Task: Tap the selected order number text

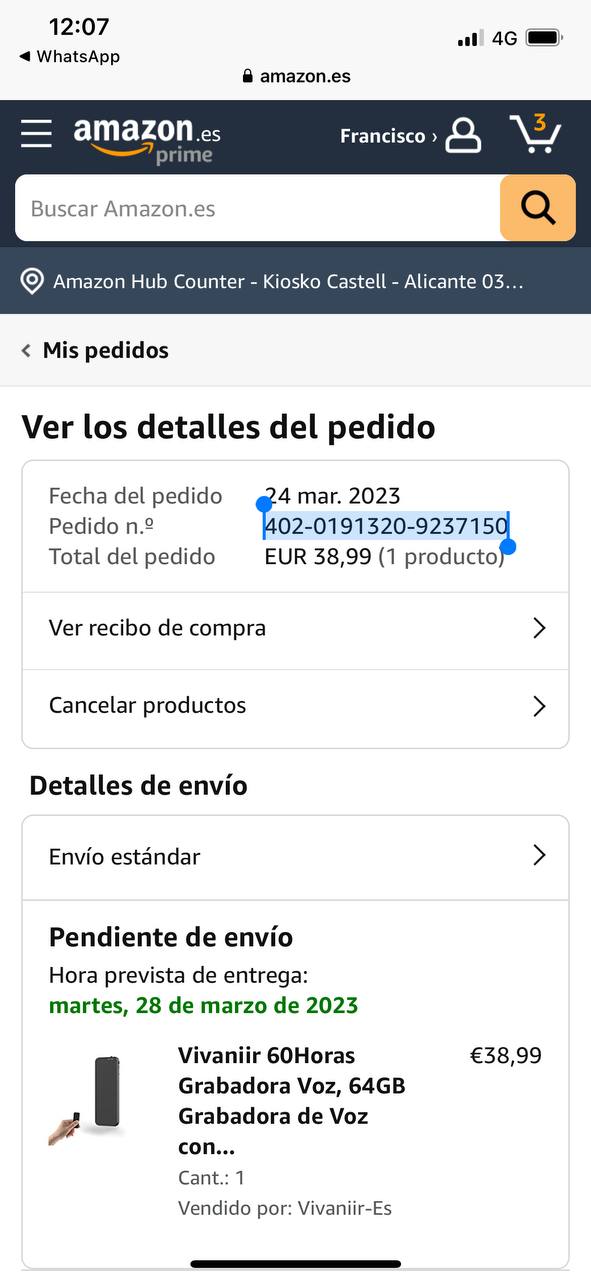Action: (x=386, y=526)
